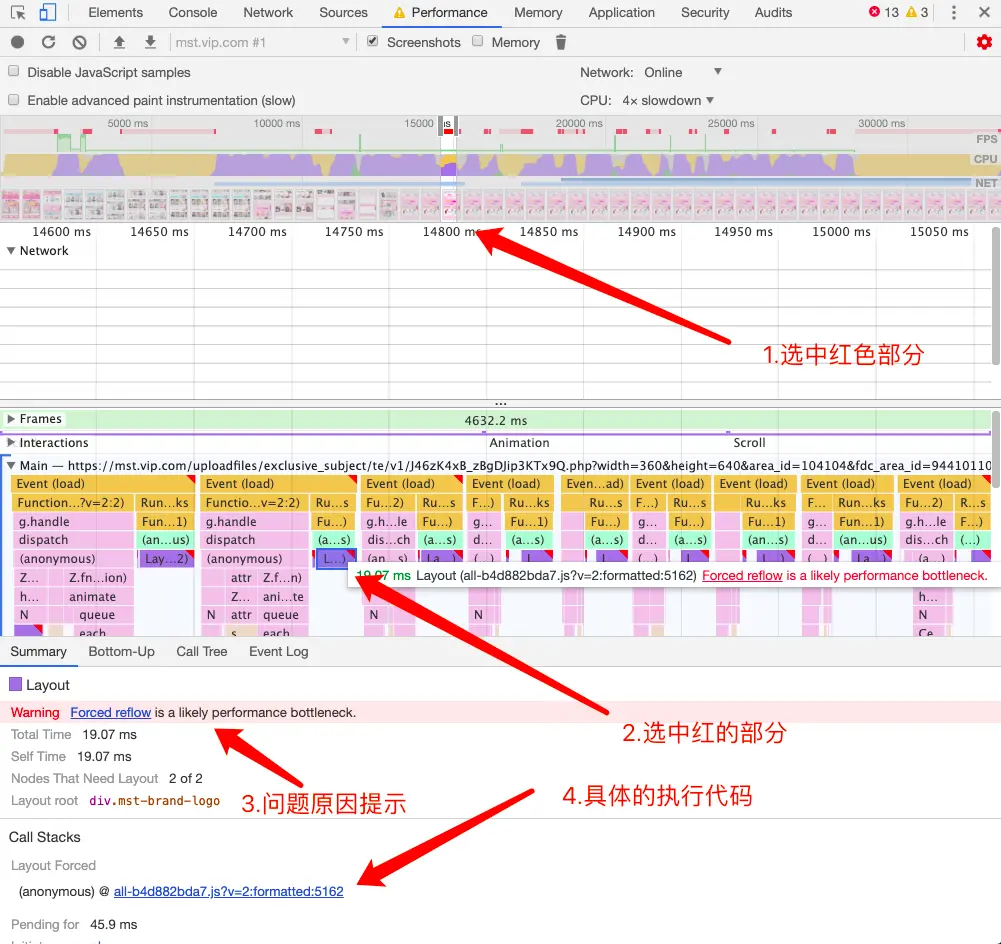This screenshot has height=944, width=1001.
Task: Open the all-b4d882bda7.js formatted:5162 source link
Action: point(229,891)
